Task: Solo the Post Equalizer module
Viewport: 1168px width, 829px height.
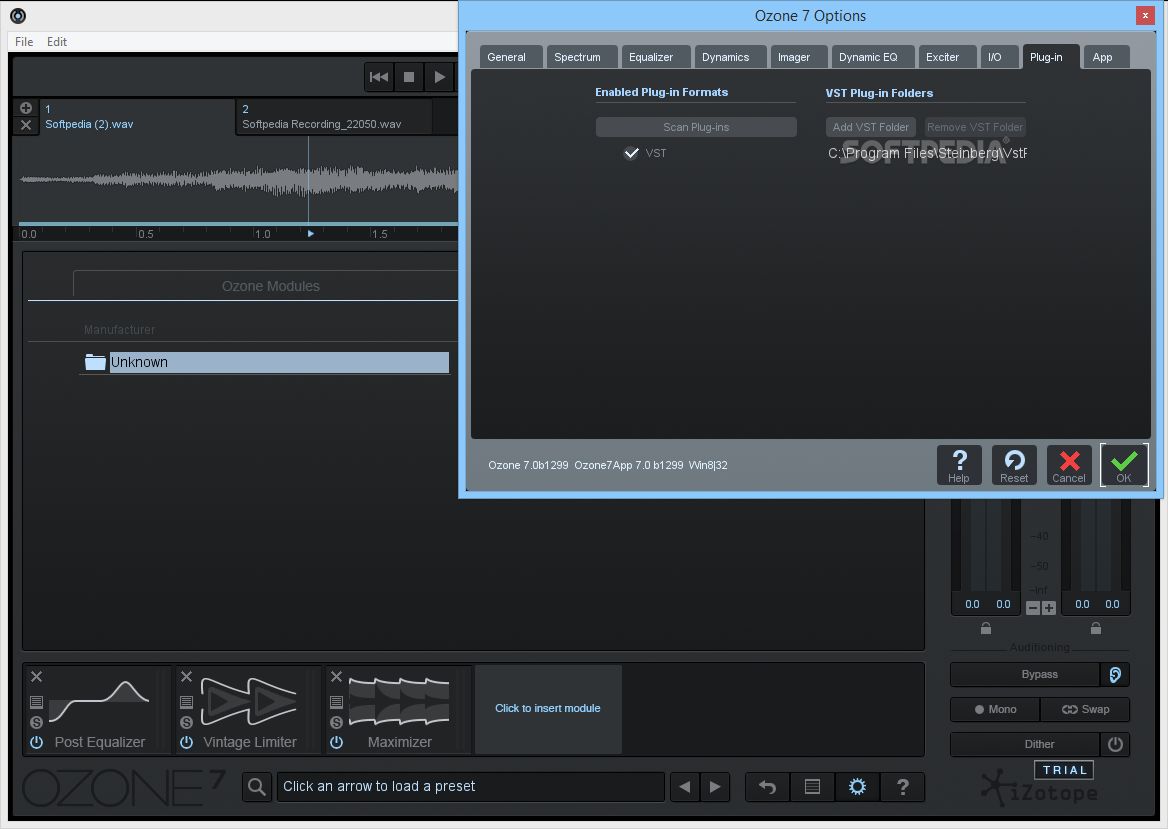Action: (36, 722)
